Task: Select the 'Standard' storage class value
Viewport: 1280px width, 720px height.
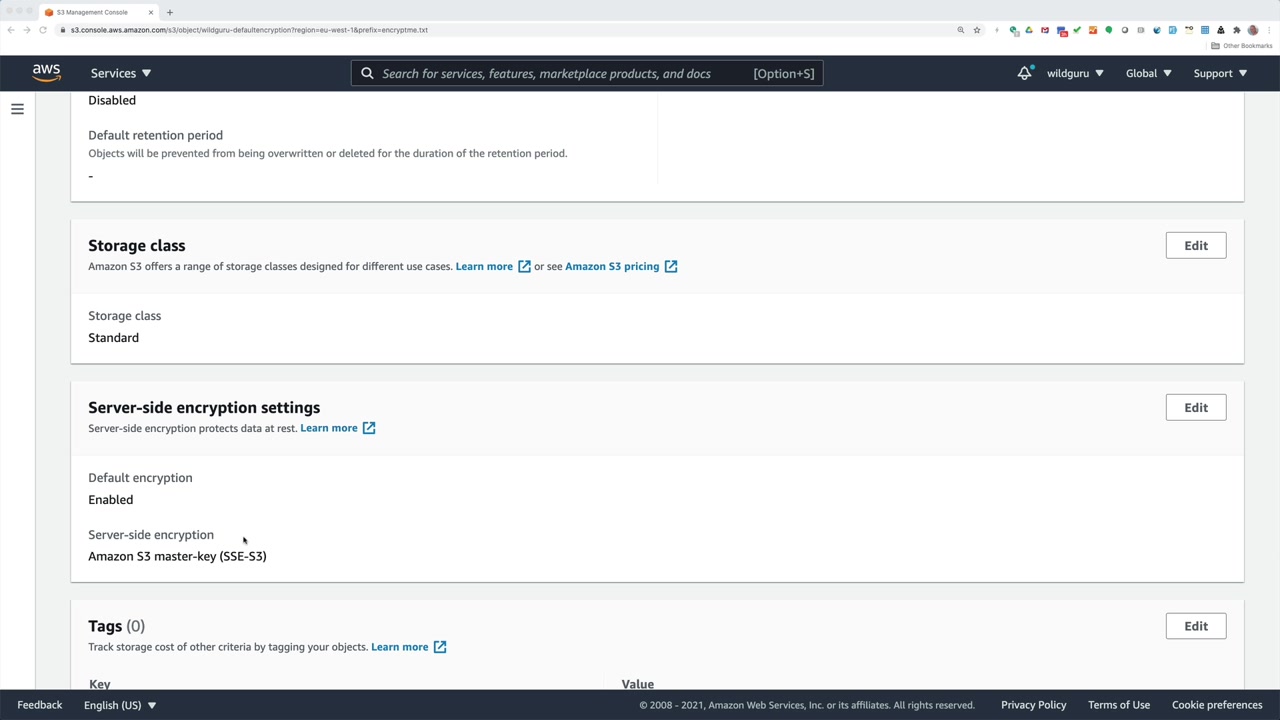Action: [114, 338]
